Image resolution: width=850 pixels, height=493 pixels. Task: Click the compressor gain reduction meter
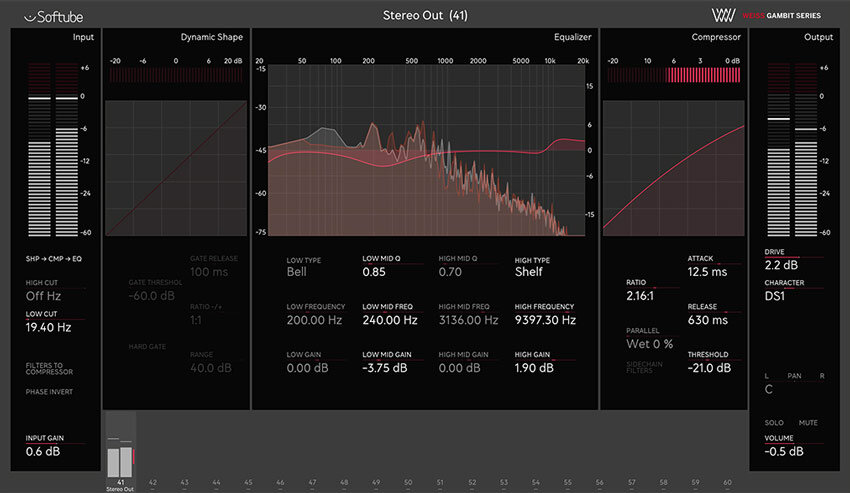click(x=674, y=75)
